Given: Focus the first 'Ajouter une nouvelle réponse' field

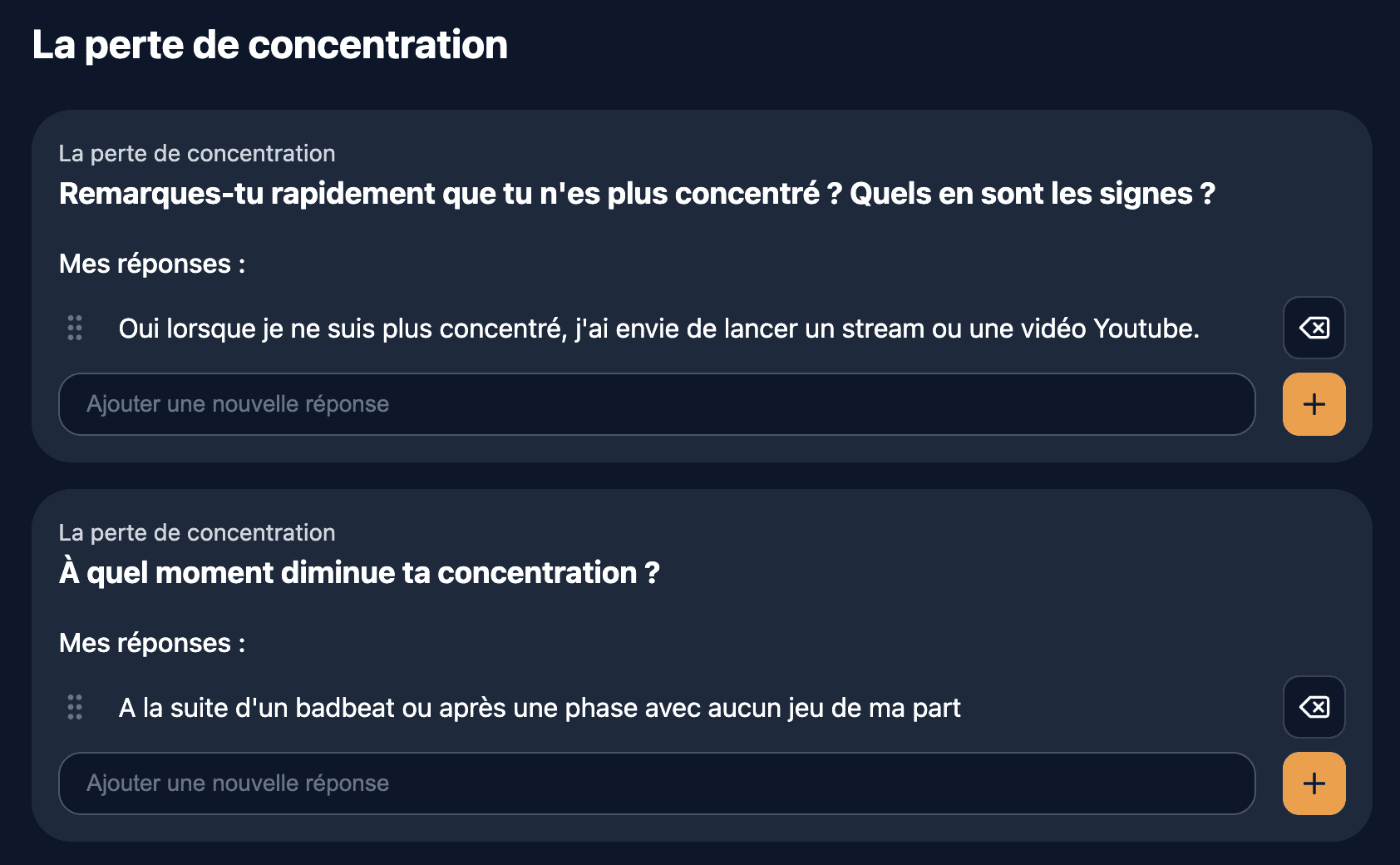Looking at the screenshot, I should tap(657, 404).
